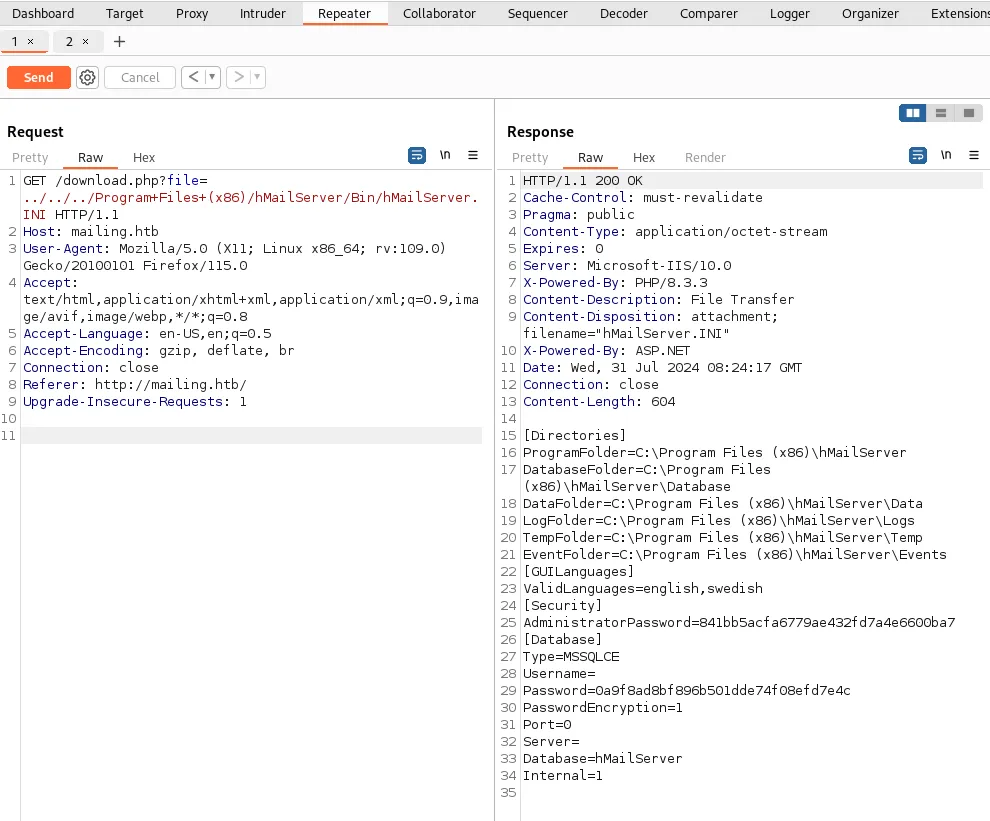Viewport: 990px width, 821px height.
Task: Open Repeater request settings gear
Action: click(x=87, y=77)
